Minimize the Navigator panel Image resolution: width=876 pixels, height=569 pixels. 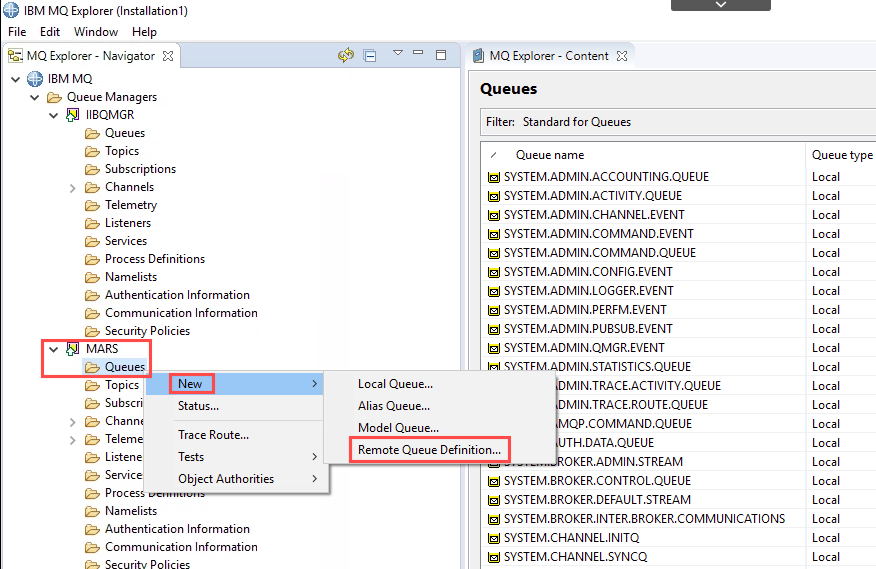418,53
